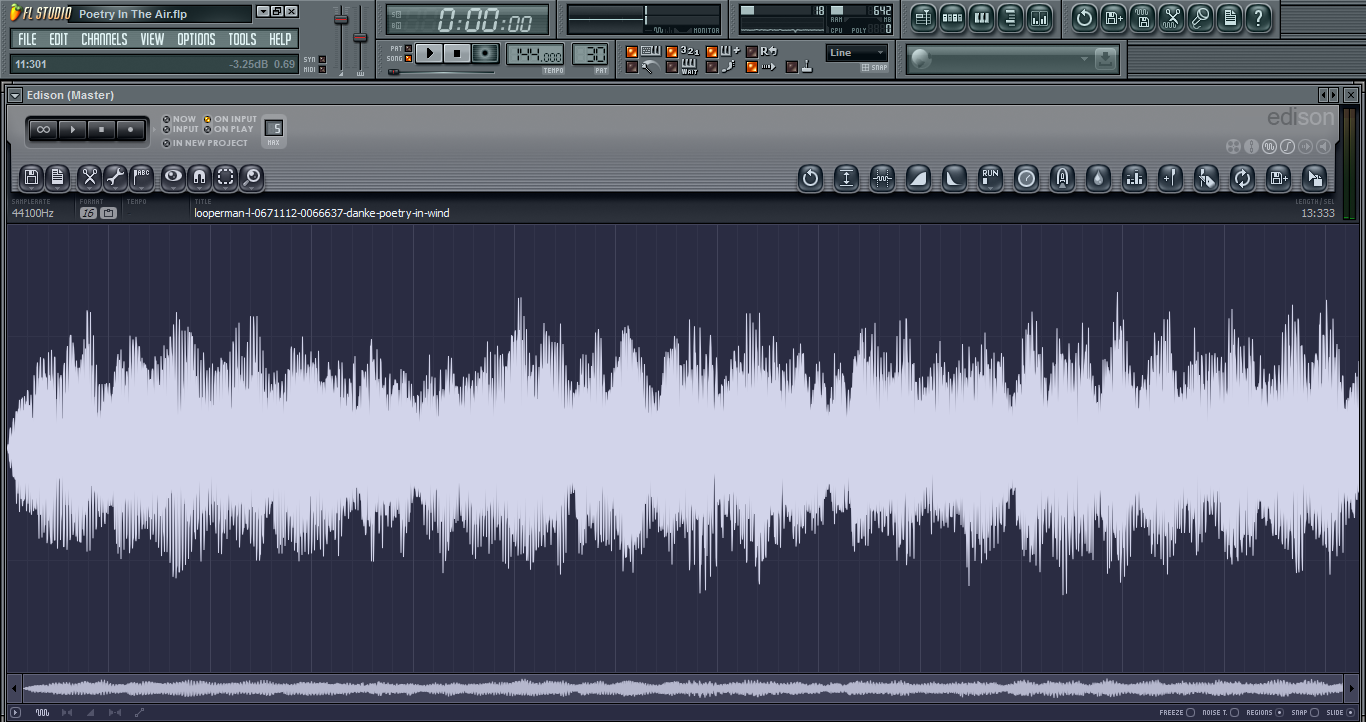The image size is (1366, 722).
Task: Open the Line snap dropdown
Action: click(857, 53)
